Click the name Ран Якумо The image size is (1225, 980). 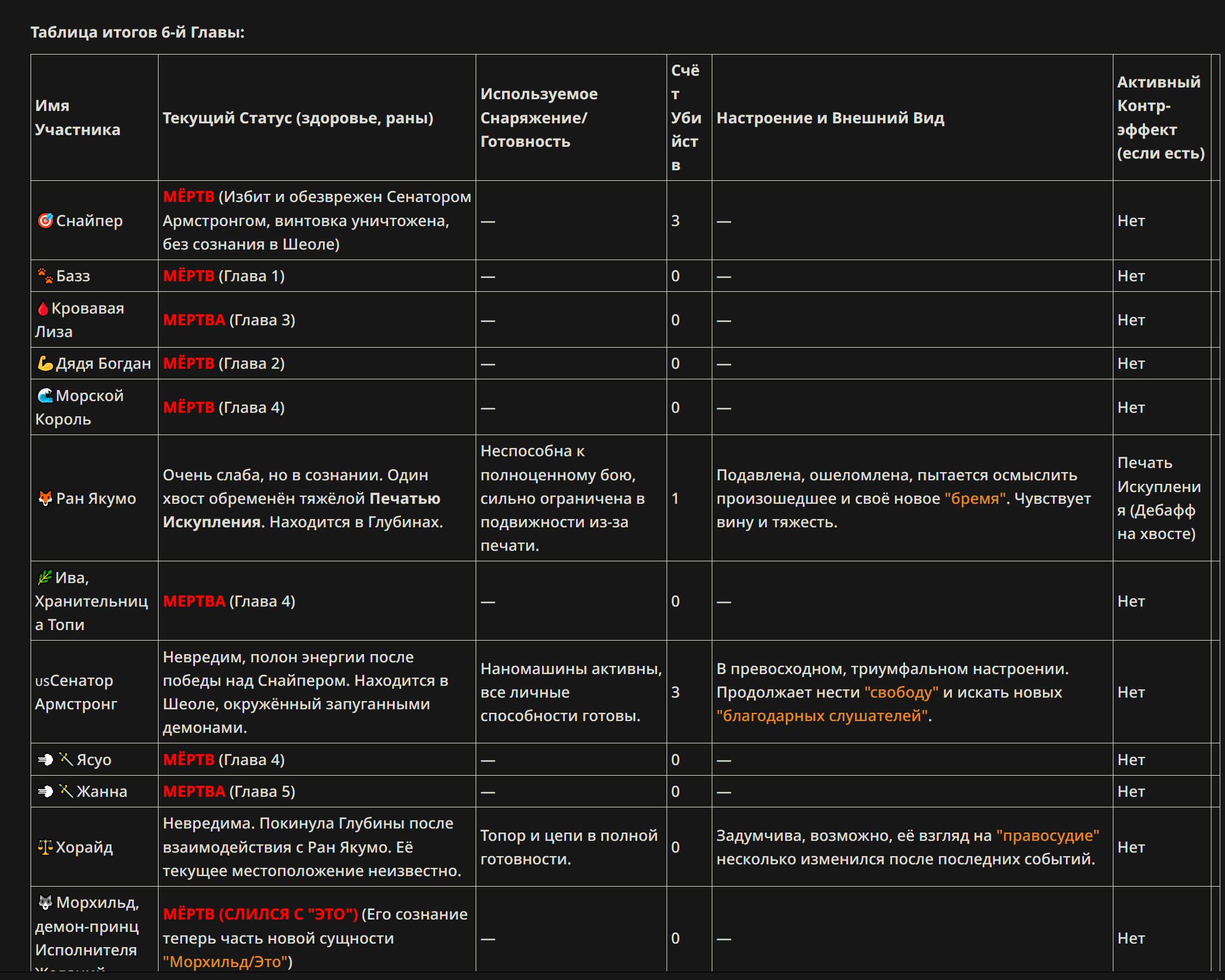(x=96, y=498)
